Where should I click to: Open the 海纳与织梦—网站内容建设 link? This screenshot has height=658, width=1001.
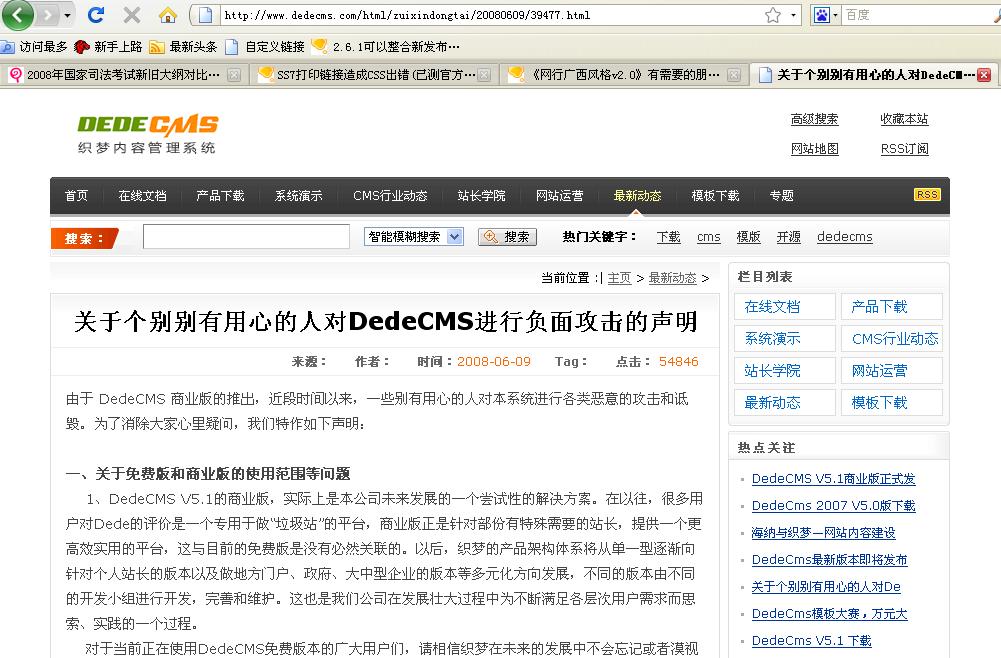(x=824, y=532)
